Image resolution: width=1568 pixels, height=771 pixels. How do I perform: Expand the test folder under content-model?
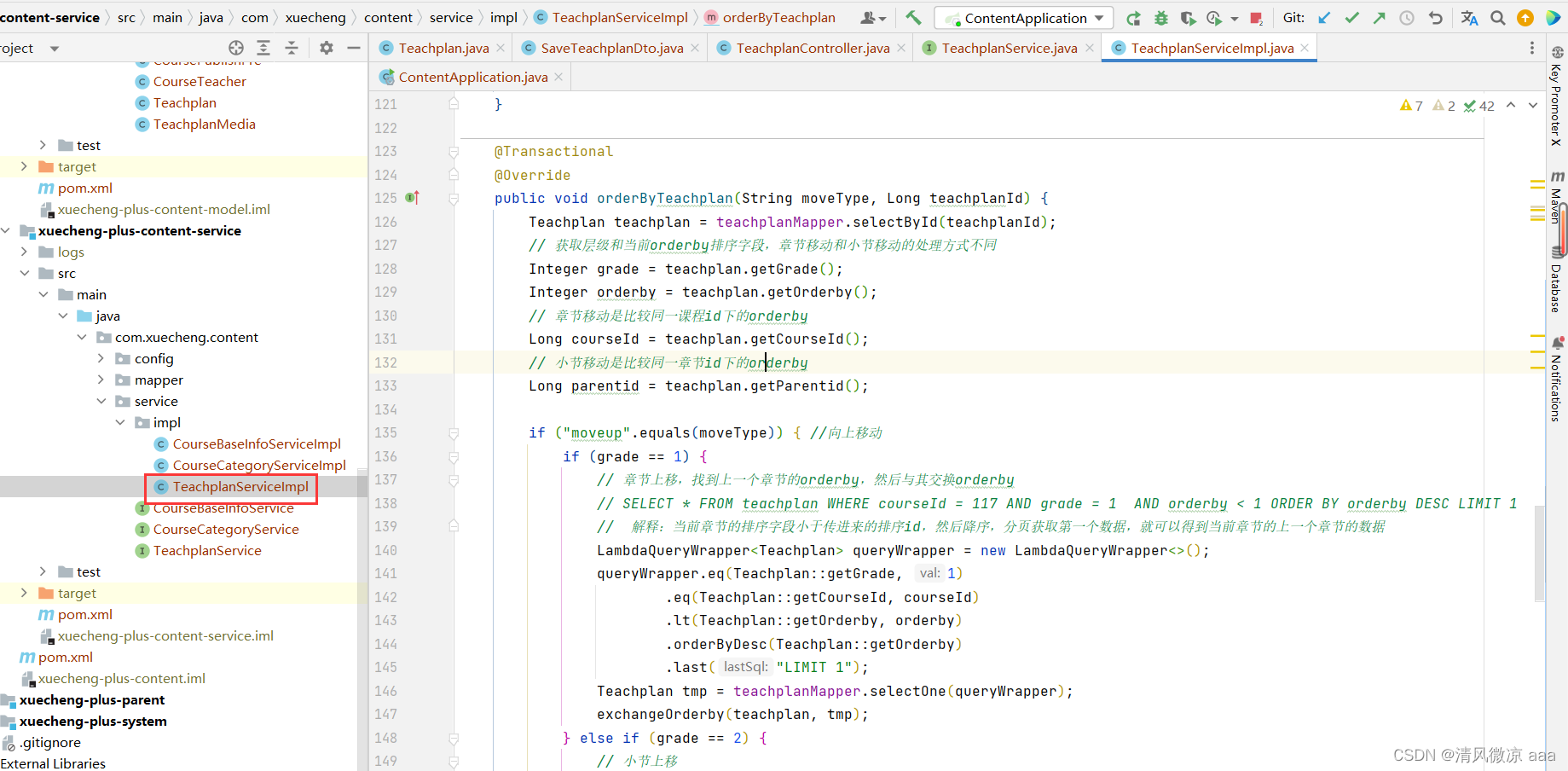43,146
